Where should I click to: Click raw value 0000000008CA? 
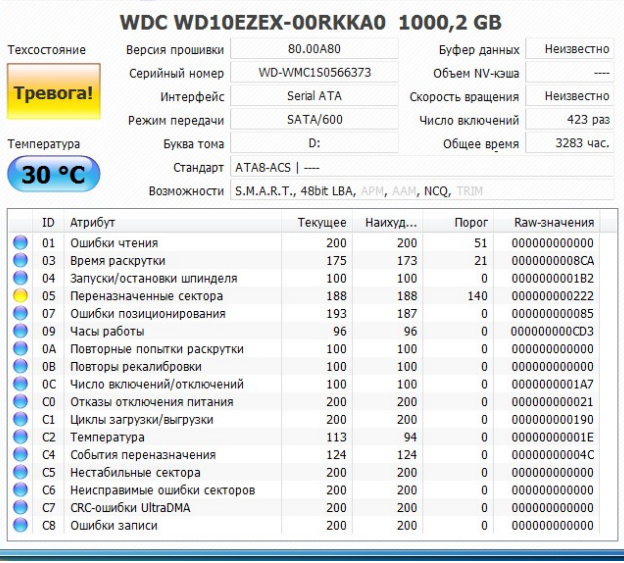(552, 261)
